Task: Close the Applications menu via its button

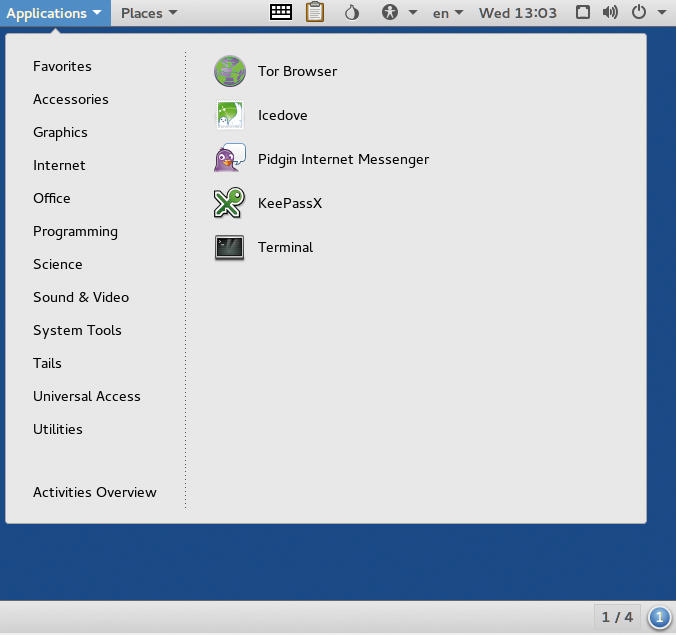Action: point(55,13)
